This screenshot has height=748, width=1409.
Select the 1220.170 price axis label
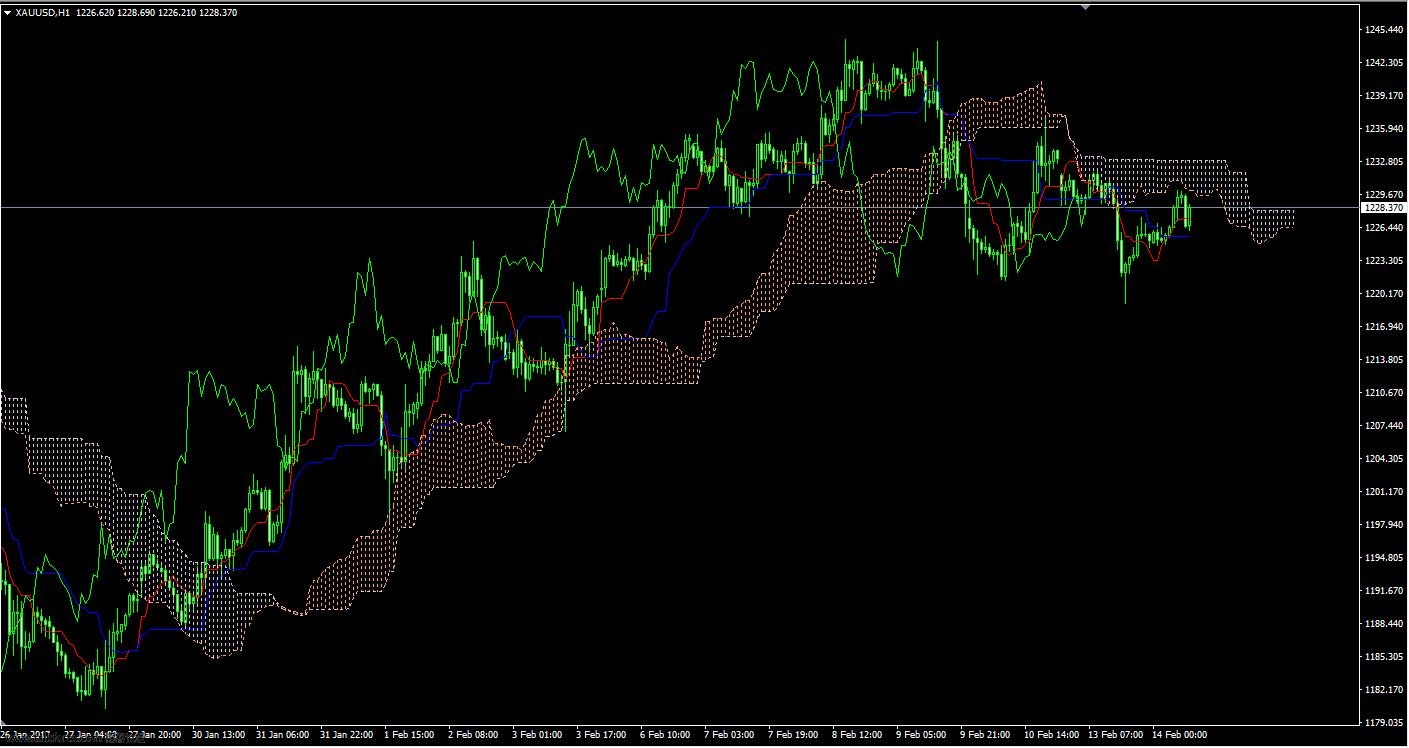pos(1382,294)
